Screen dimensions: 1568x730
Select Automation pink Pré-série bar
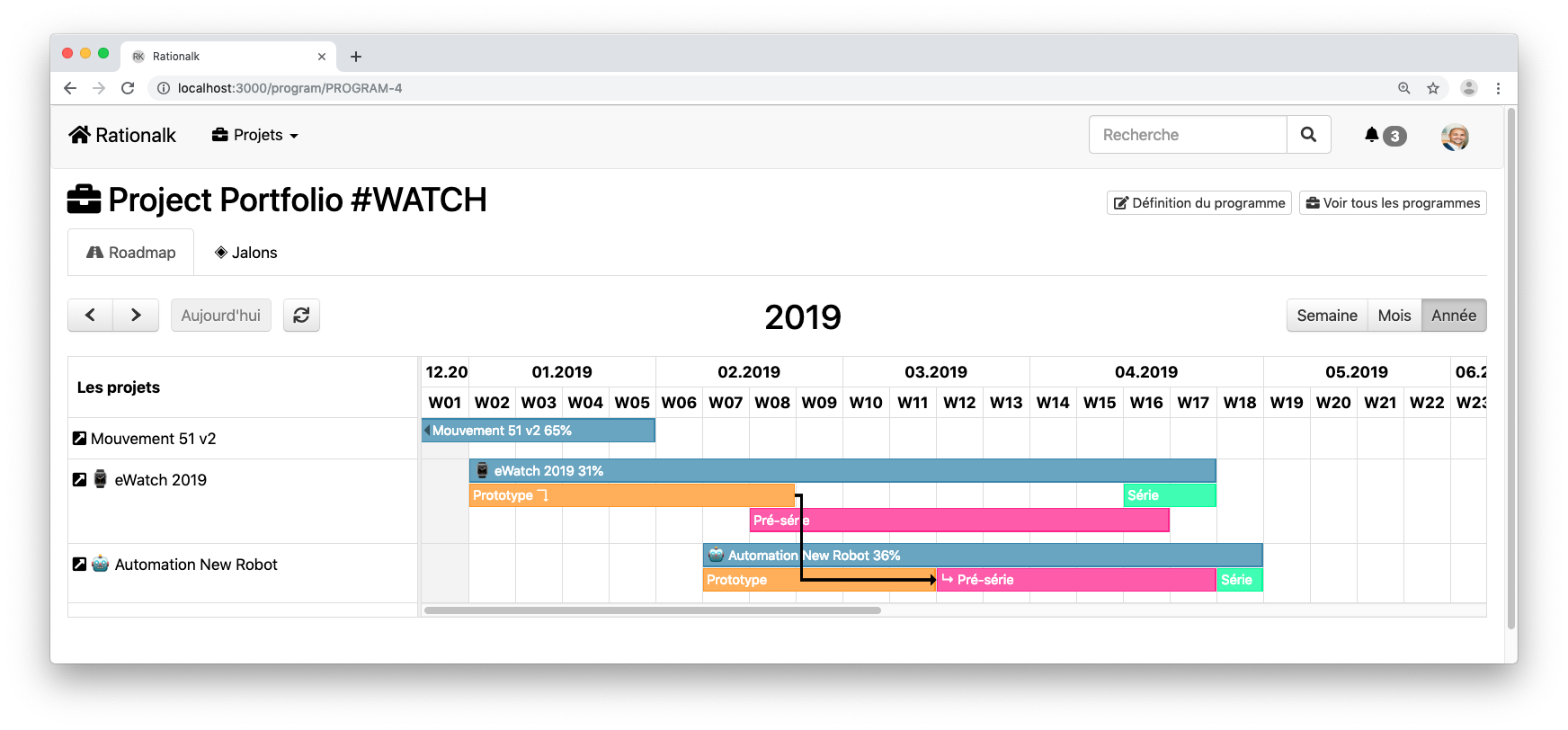pos(1076,580)
